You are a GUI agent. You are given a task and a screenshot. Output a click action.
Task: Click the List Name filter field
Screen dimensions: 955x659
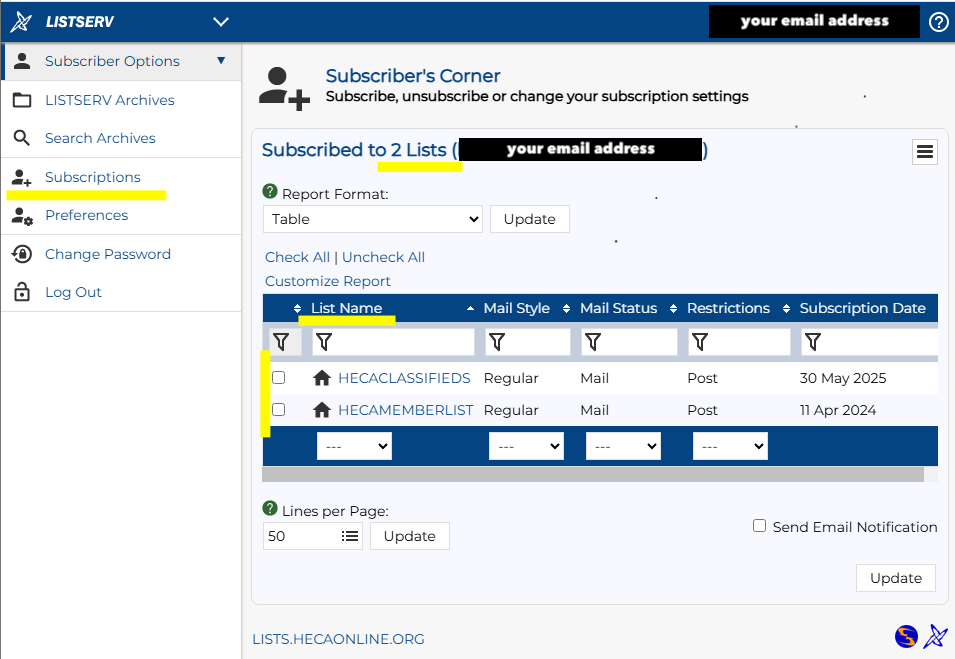(393, 342)
